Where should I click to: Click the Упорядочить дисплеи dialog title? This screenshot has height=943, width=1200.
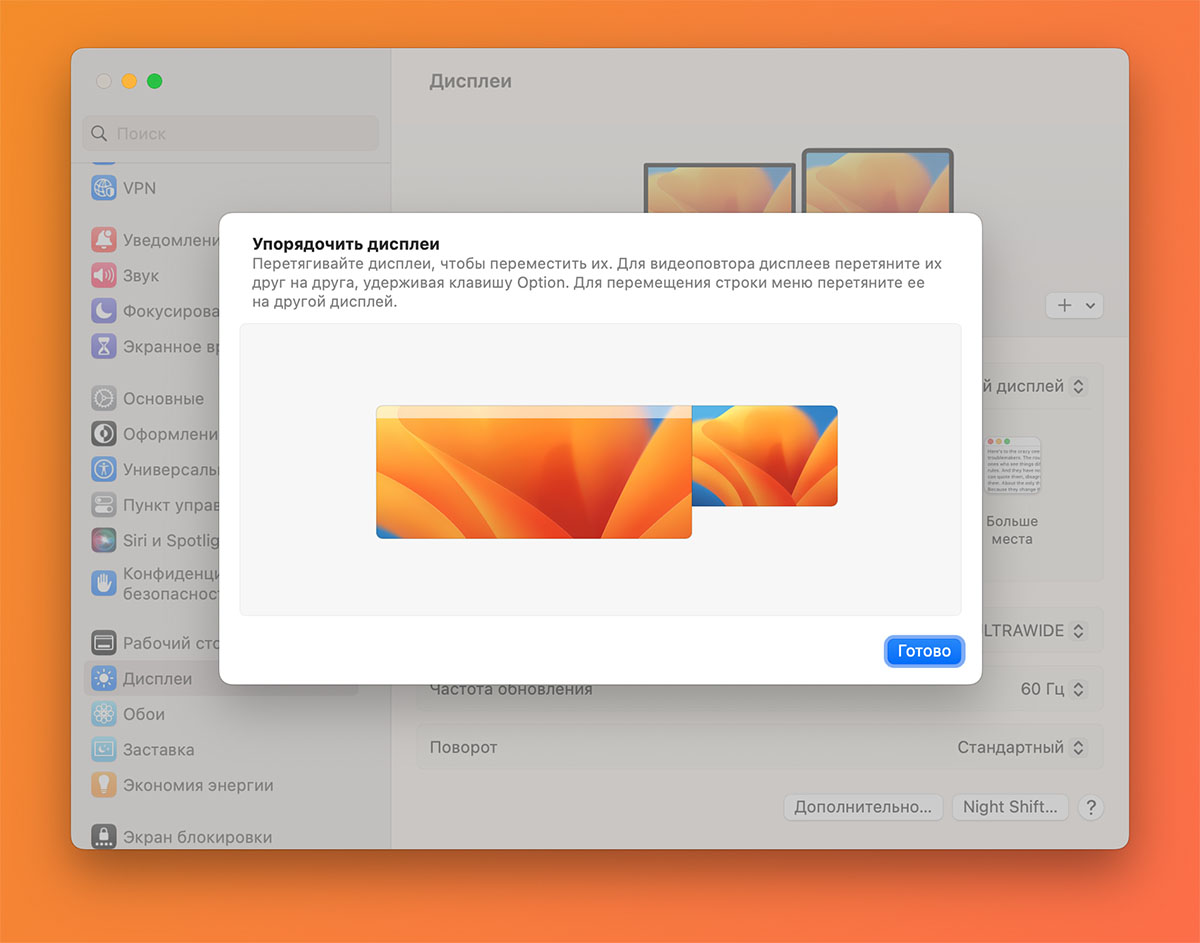346,244
